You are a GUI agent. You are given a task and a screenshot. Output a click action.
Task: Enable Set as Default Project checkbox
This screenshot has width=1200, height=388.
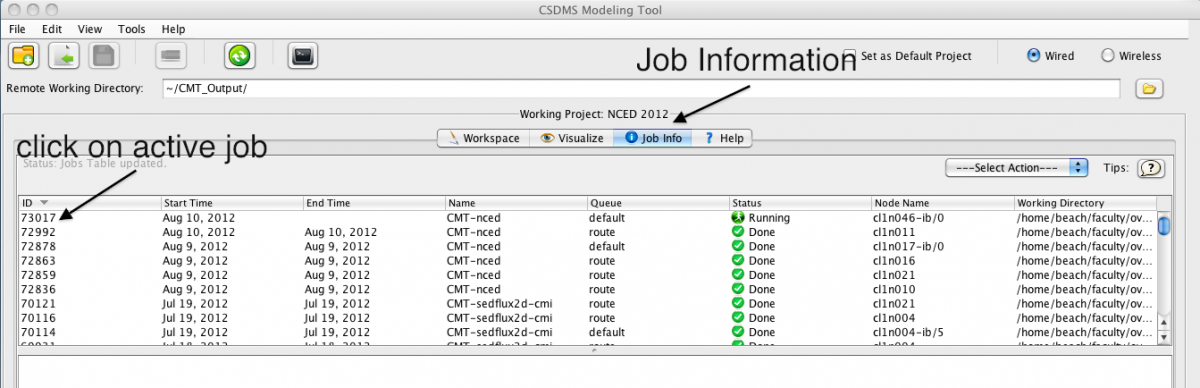849,56
